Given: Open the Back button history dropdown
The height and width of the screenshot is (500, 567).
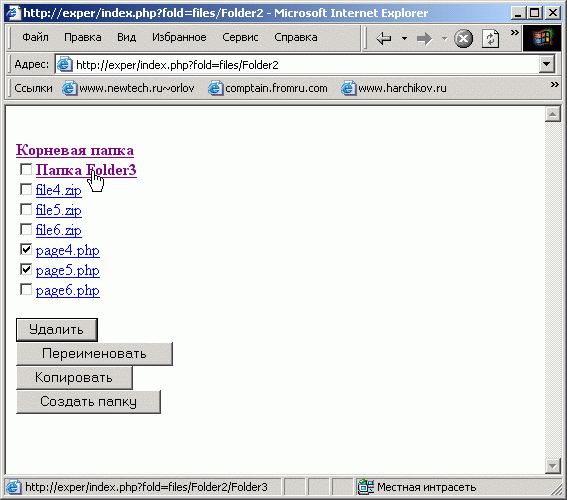Looking at the screenshot, I should pyautogui.click(x=404, y=38).
